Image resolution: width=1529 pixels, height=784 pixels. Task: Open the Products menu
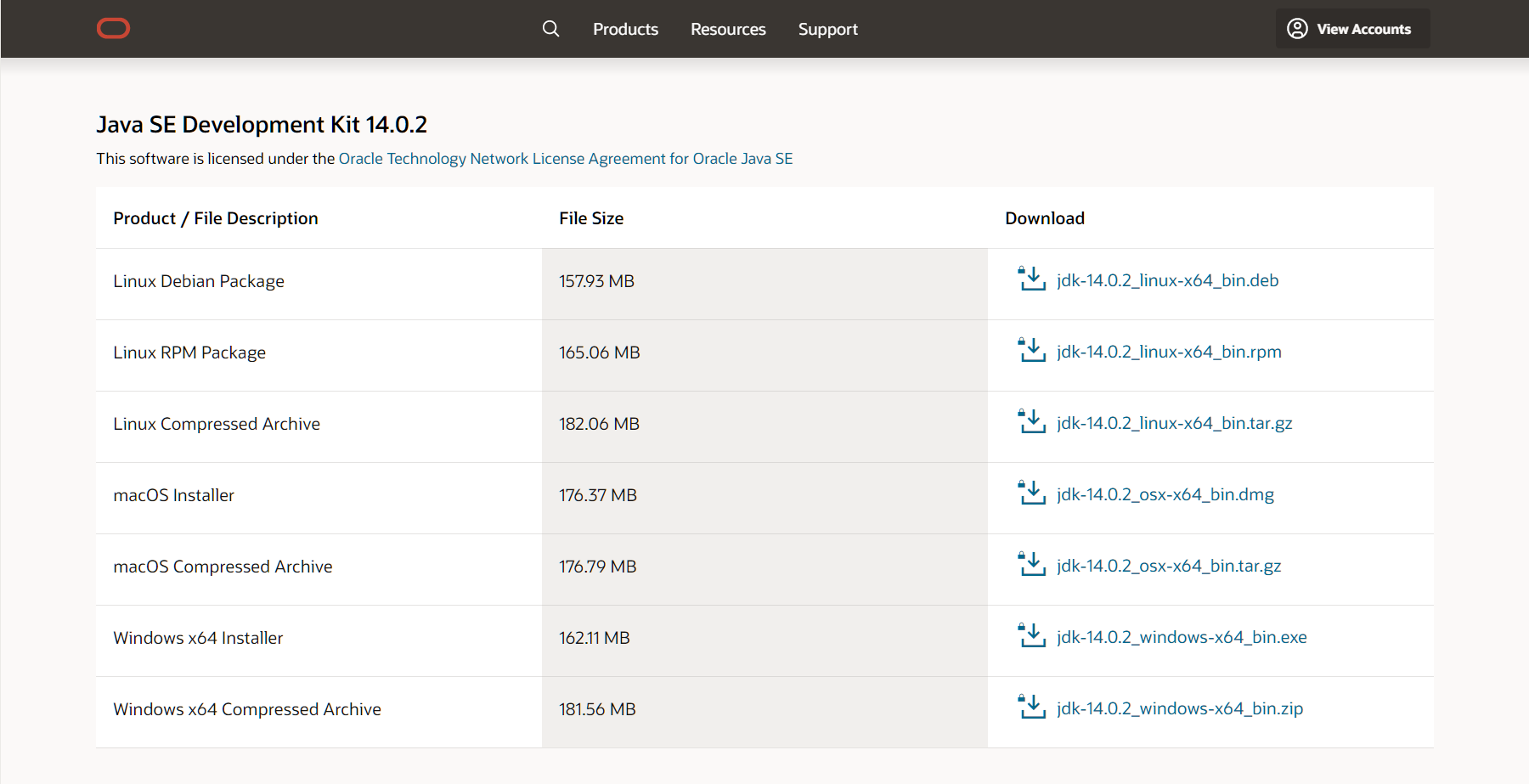625,29
